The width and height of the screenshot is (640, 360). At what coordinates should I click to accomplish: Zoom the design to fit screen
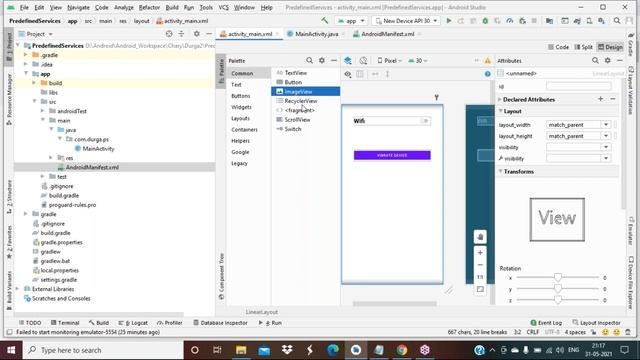[x=480, y=289]
